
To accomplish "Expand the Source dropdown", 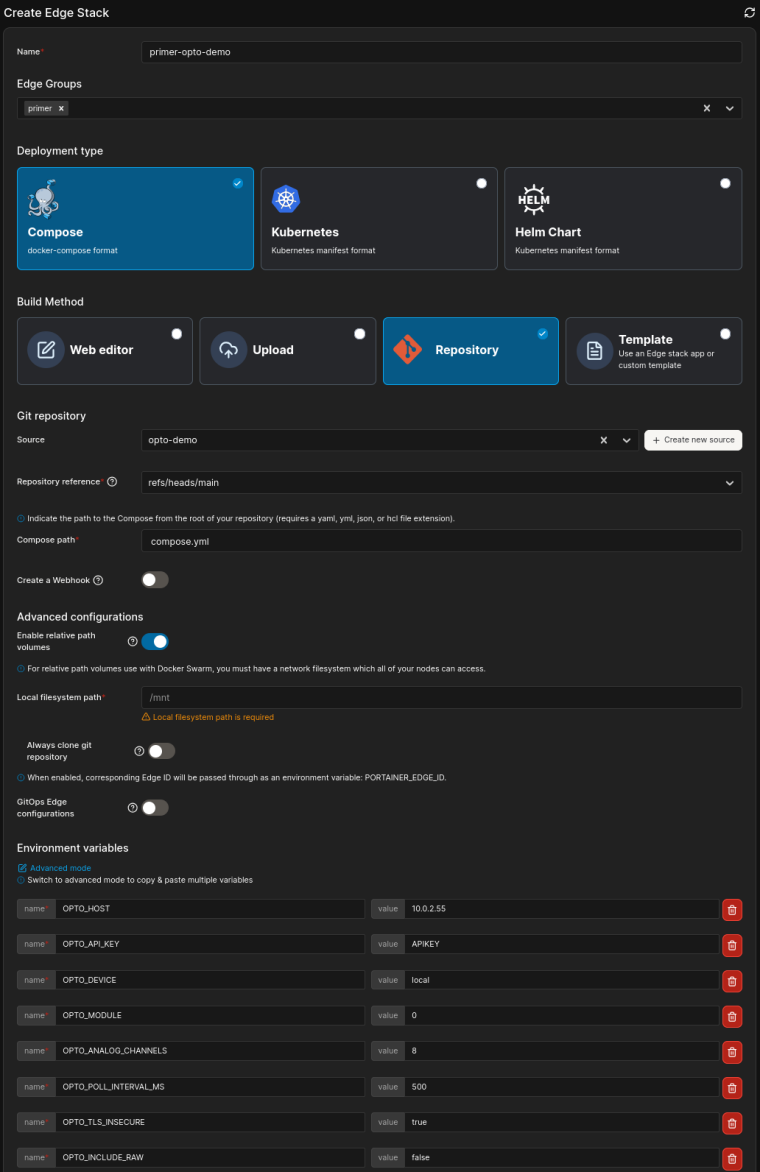I will pyautogui.click(x=626, y=440).
